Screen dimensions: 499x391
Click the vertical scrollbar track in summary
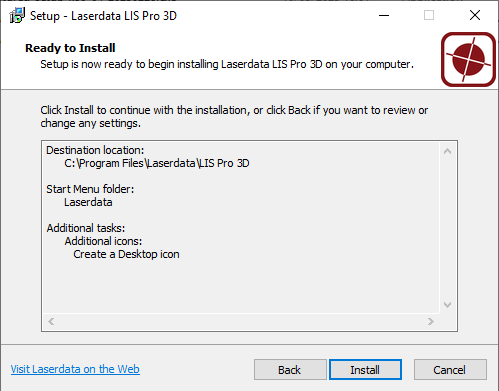coord(447,228)
